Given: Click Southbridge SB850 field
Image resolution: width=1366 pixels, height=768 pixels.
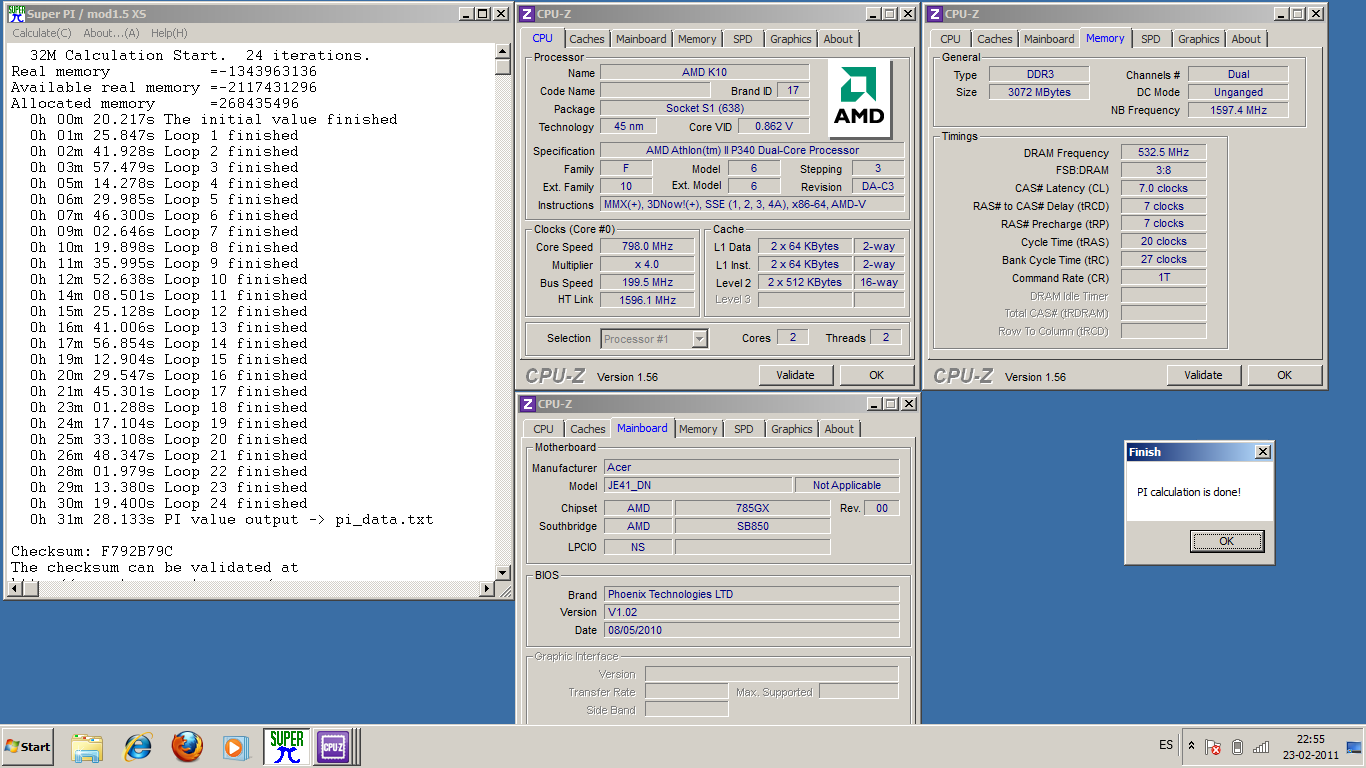Looking at the screenshot, I should [x=752, y=526].
